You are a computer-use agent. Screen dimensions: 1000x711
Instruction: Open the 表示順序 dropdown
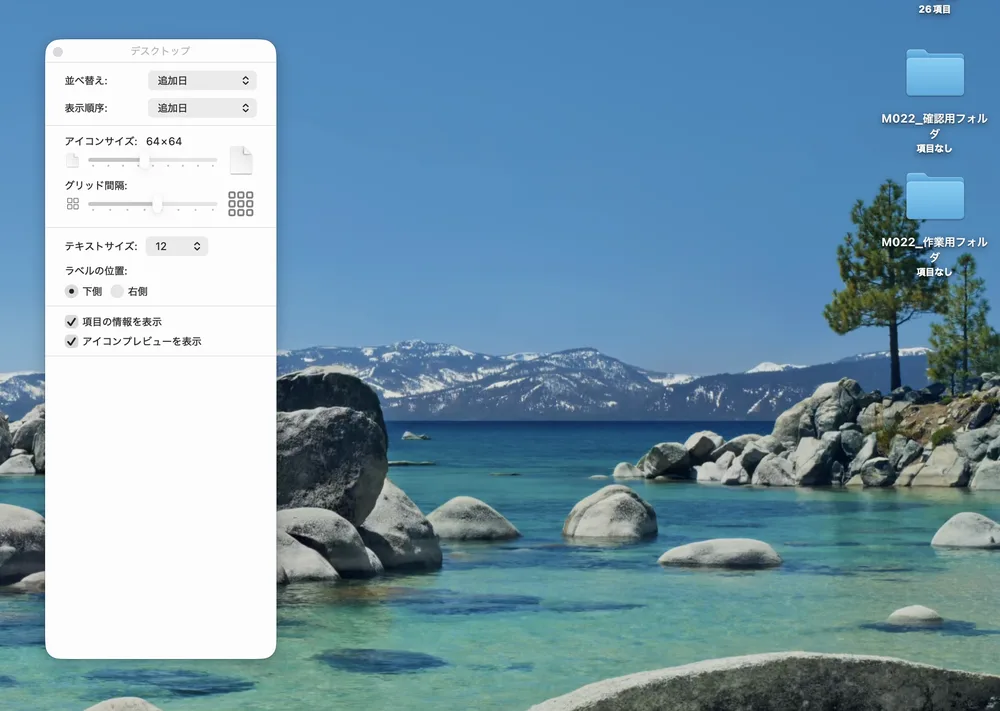(202, 108)
